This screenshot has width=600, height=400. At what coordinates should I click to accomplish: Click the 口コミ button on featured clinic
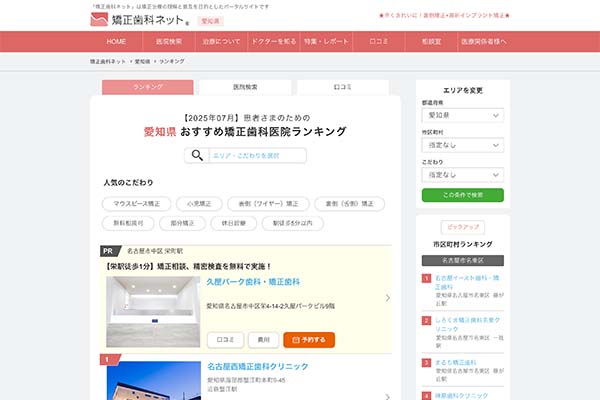click(225, 340)
